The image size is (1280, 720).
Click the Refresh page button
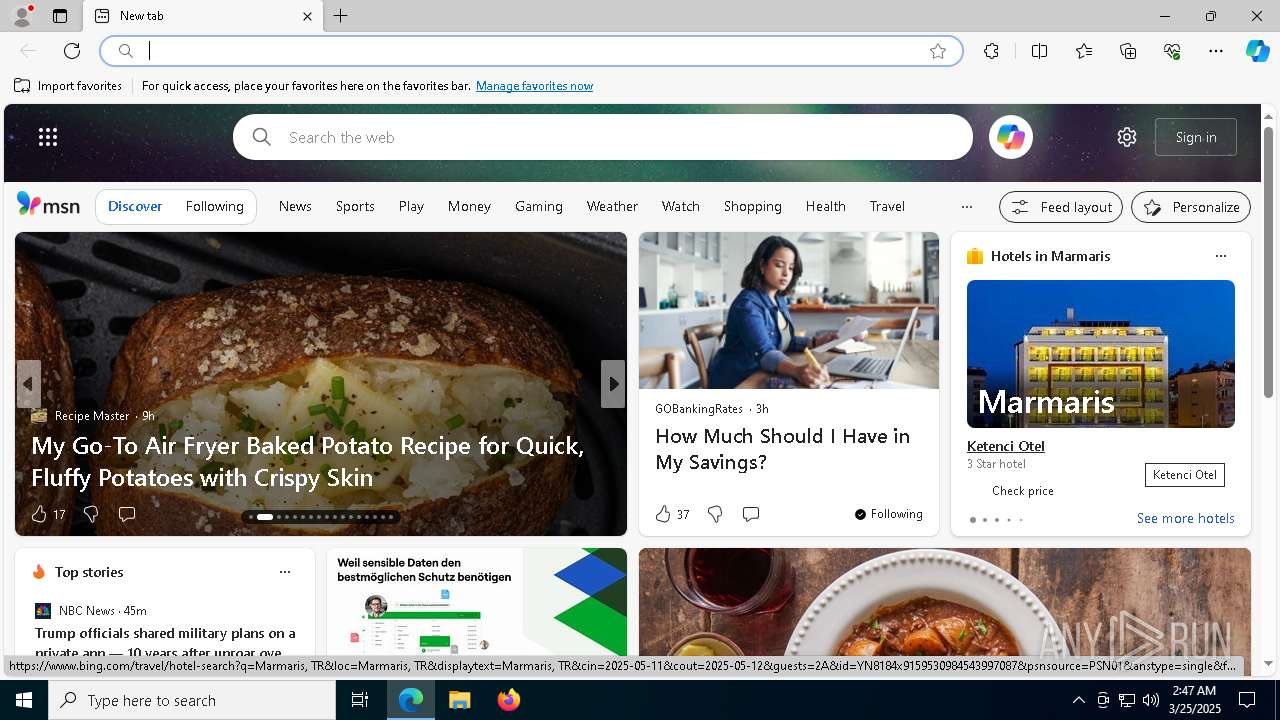pyautogui.click(x=72, y=51)
